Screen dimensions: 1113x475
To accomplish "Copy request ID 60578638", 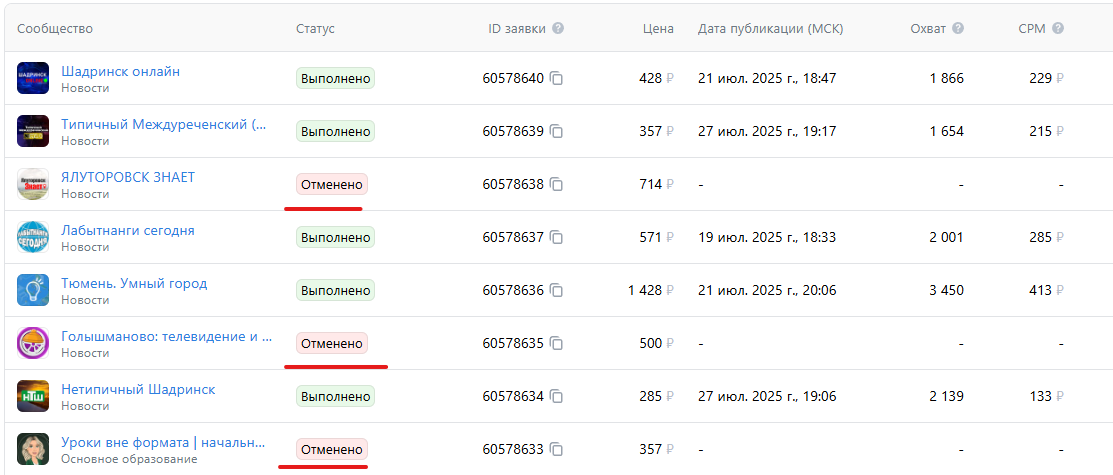I will pos(556,185).
